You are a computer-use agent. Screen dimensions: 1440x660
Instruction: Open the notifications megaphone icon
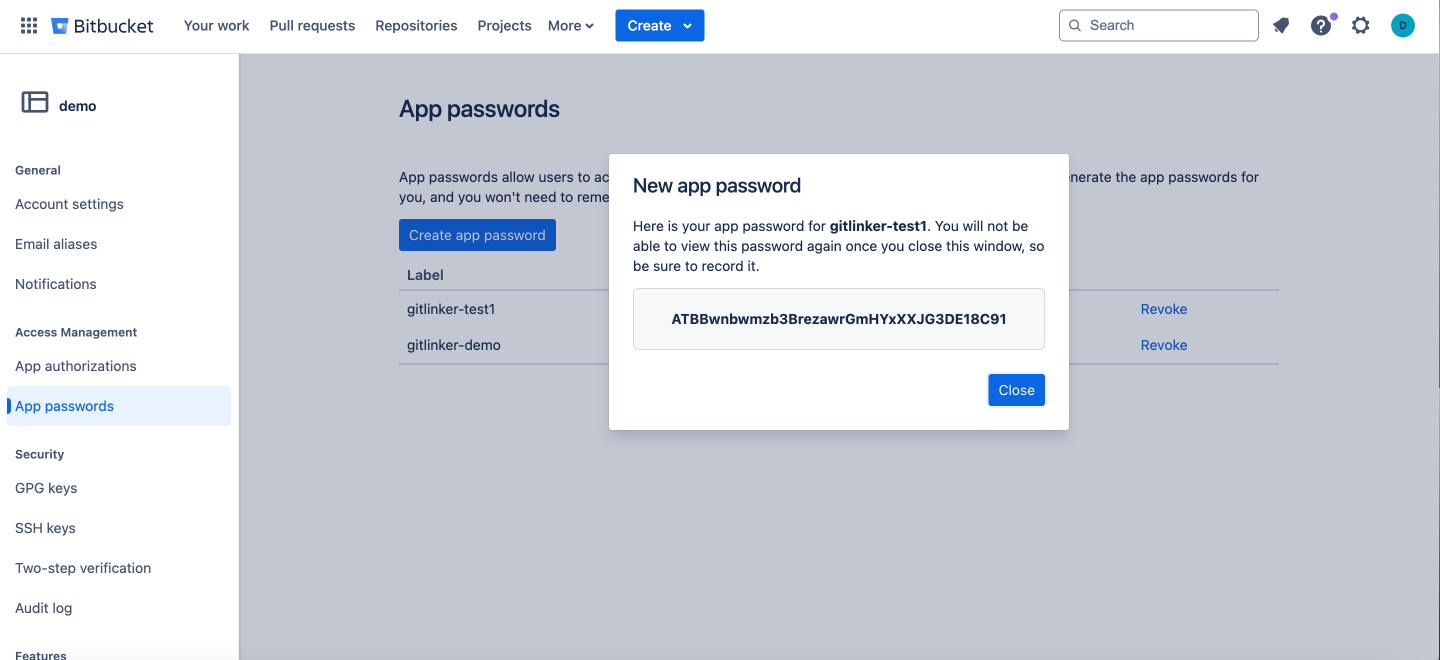click(x=1281, y=26)
